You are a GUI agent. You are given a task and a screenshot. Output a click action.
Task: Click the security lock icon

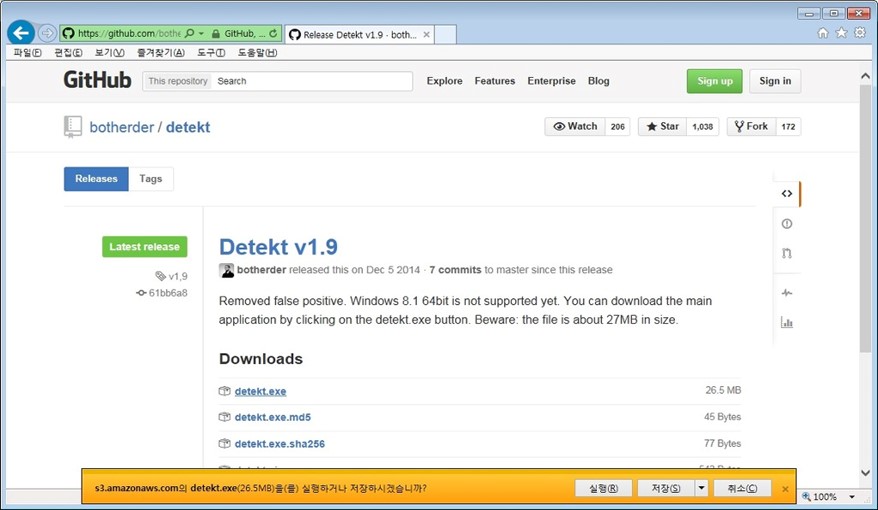coord(216,34)
